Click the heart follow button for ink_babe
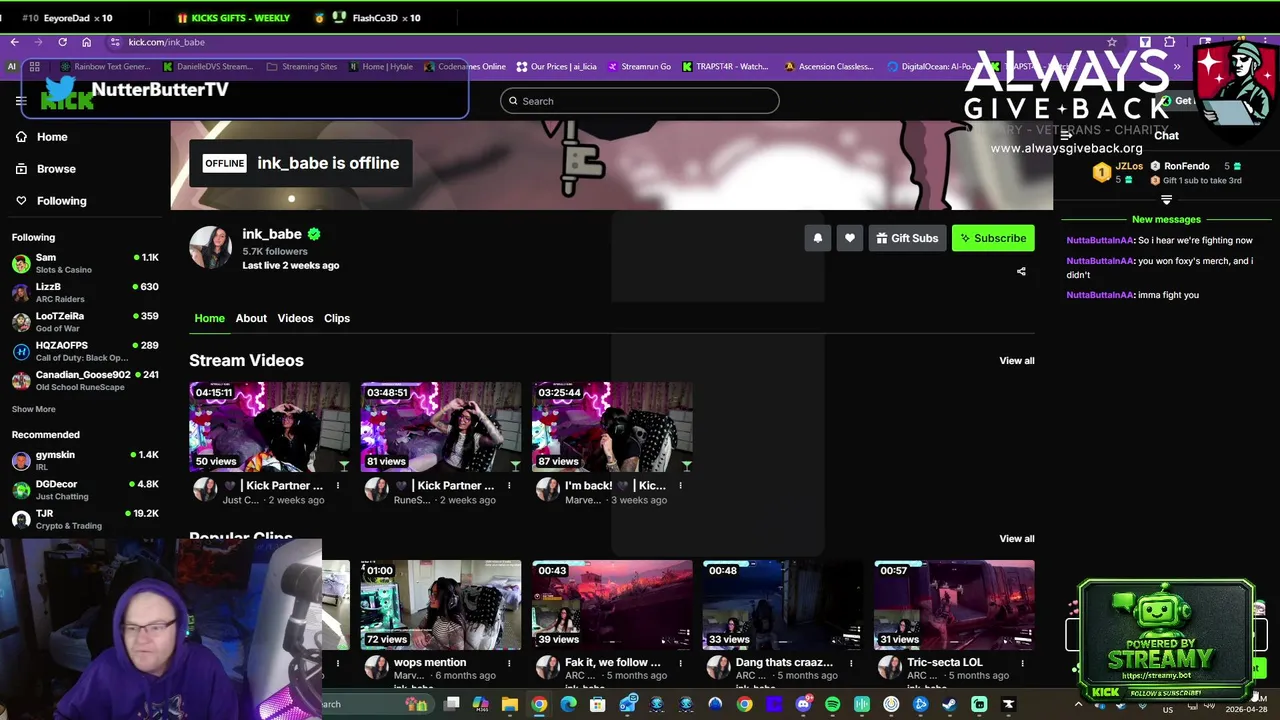The image size is (1280, 720). coord(850,238)
